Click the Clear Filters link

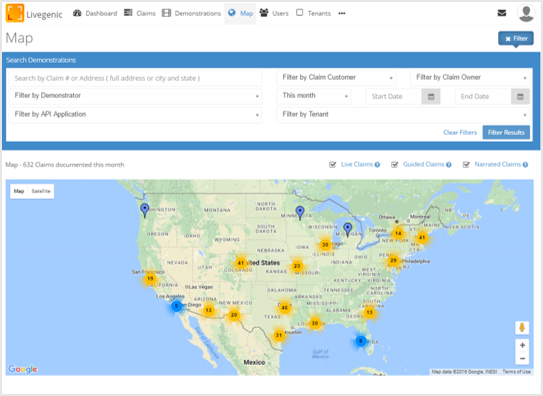coord(460,133)
